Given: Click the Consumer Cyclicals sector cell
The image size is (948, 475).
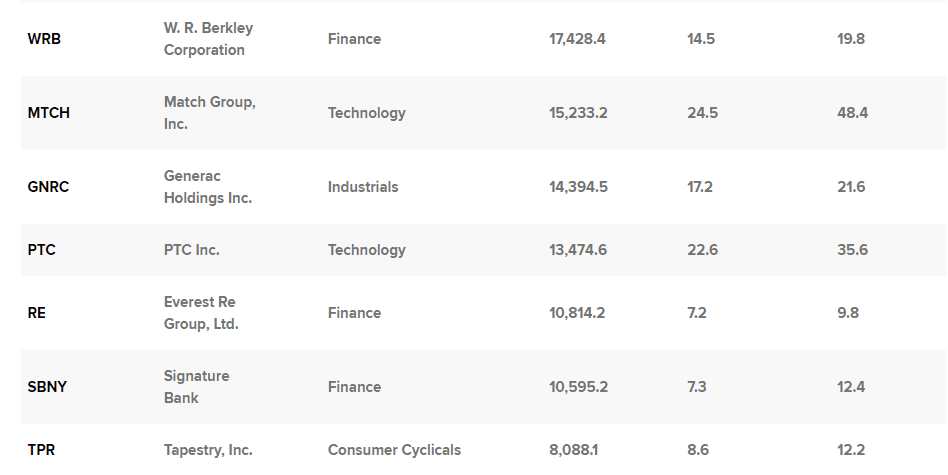Looking at the screenshot, I should coord(395,450).
